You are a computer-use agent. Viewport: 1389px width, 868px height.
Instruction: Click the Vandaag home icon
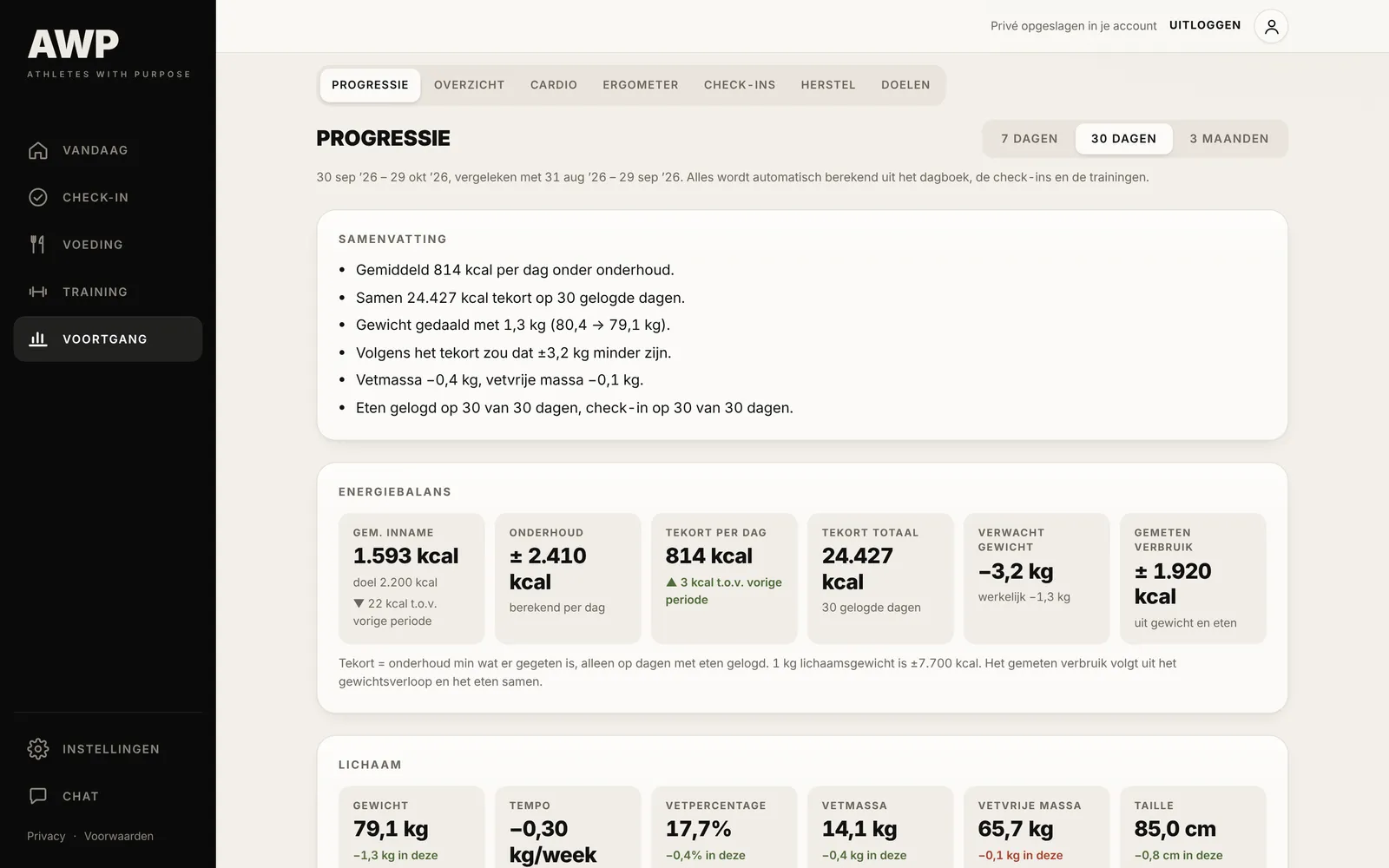(x=38, y=150)
